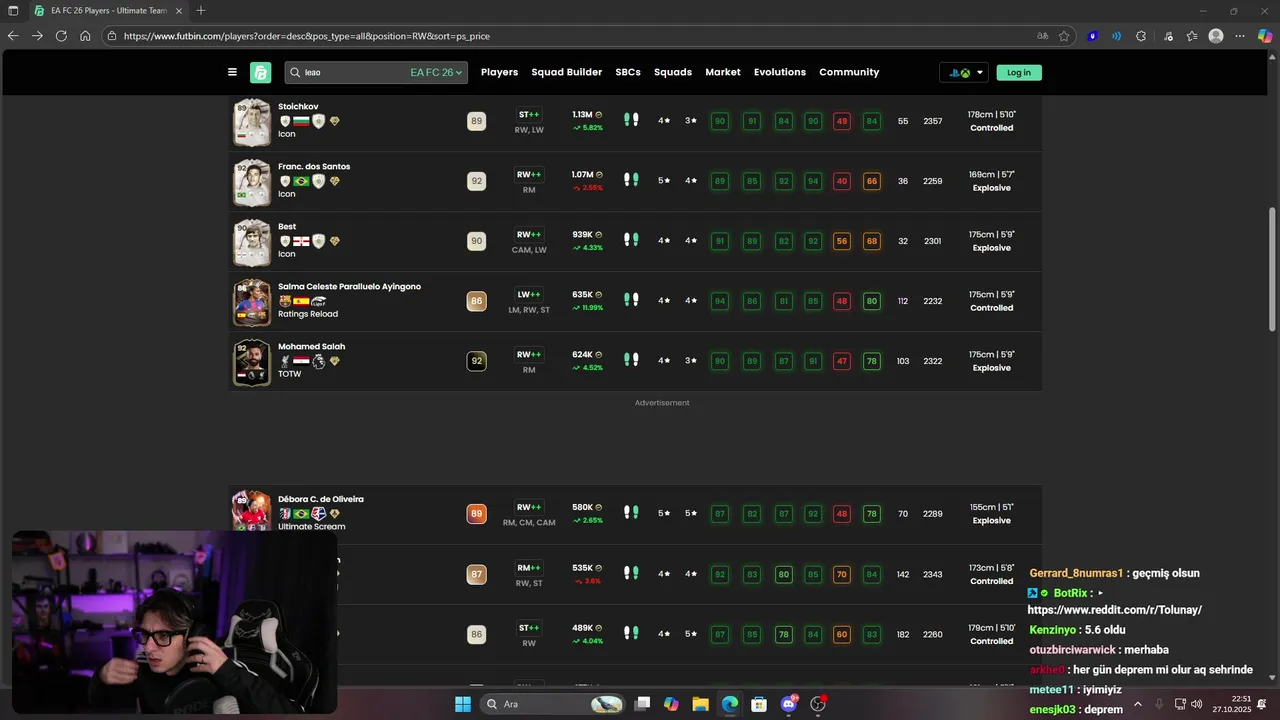Click the magnifier icon in Futbin search
The image size is (1280, 720).
294,72
